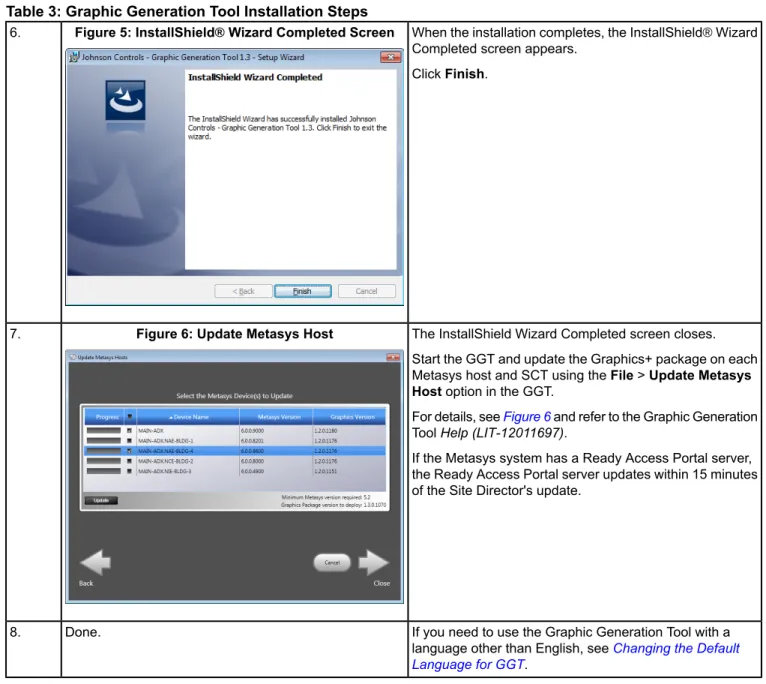Click the 'Close' label under the right arrow
The width and height of the screenshot is (766, 684).
[382, 583]
